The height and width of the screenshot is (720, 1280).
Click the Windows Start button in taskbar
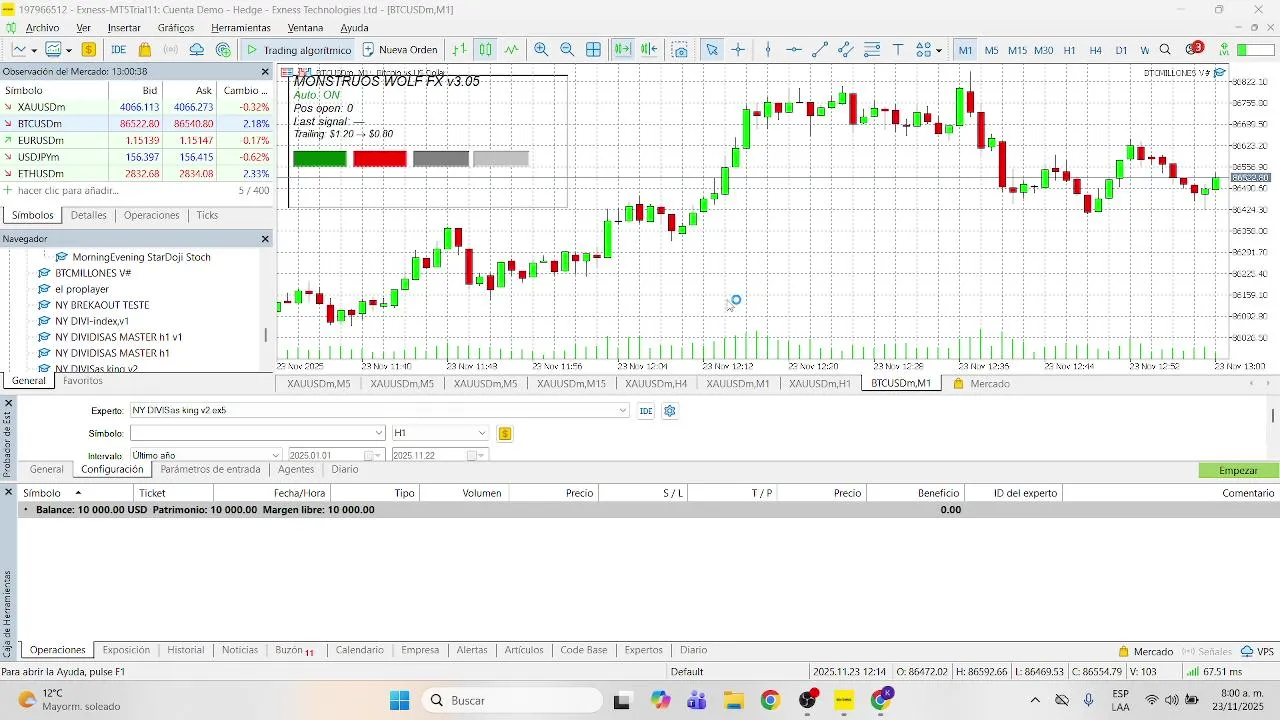(x=399, y=700)
